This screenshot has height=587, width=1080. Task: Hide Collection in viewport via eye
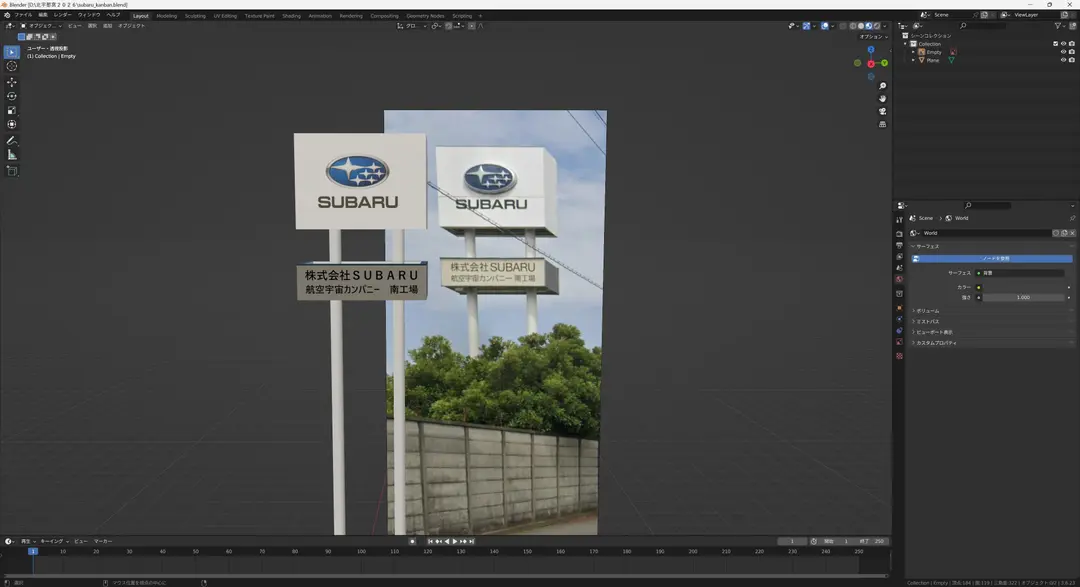point(1063,44)
